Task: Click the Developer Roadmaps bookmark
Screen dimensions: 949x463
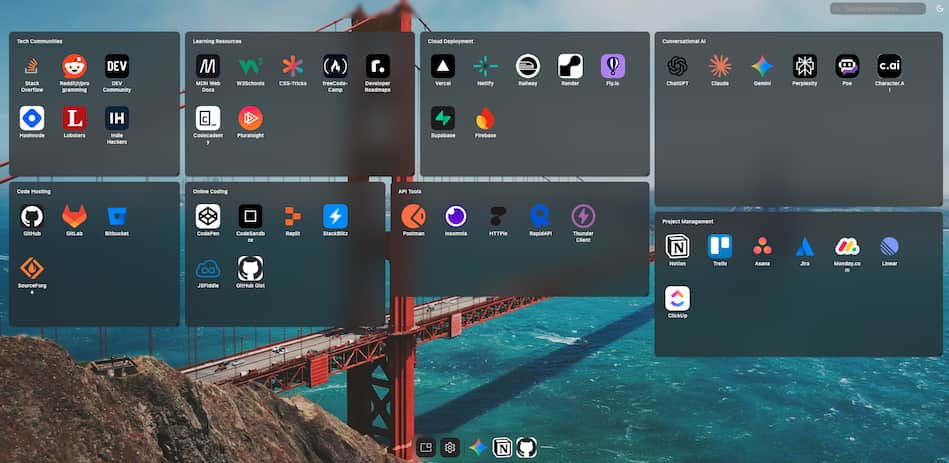Action: point(378,67)
